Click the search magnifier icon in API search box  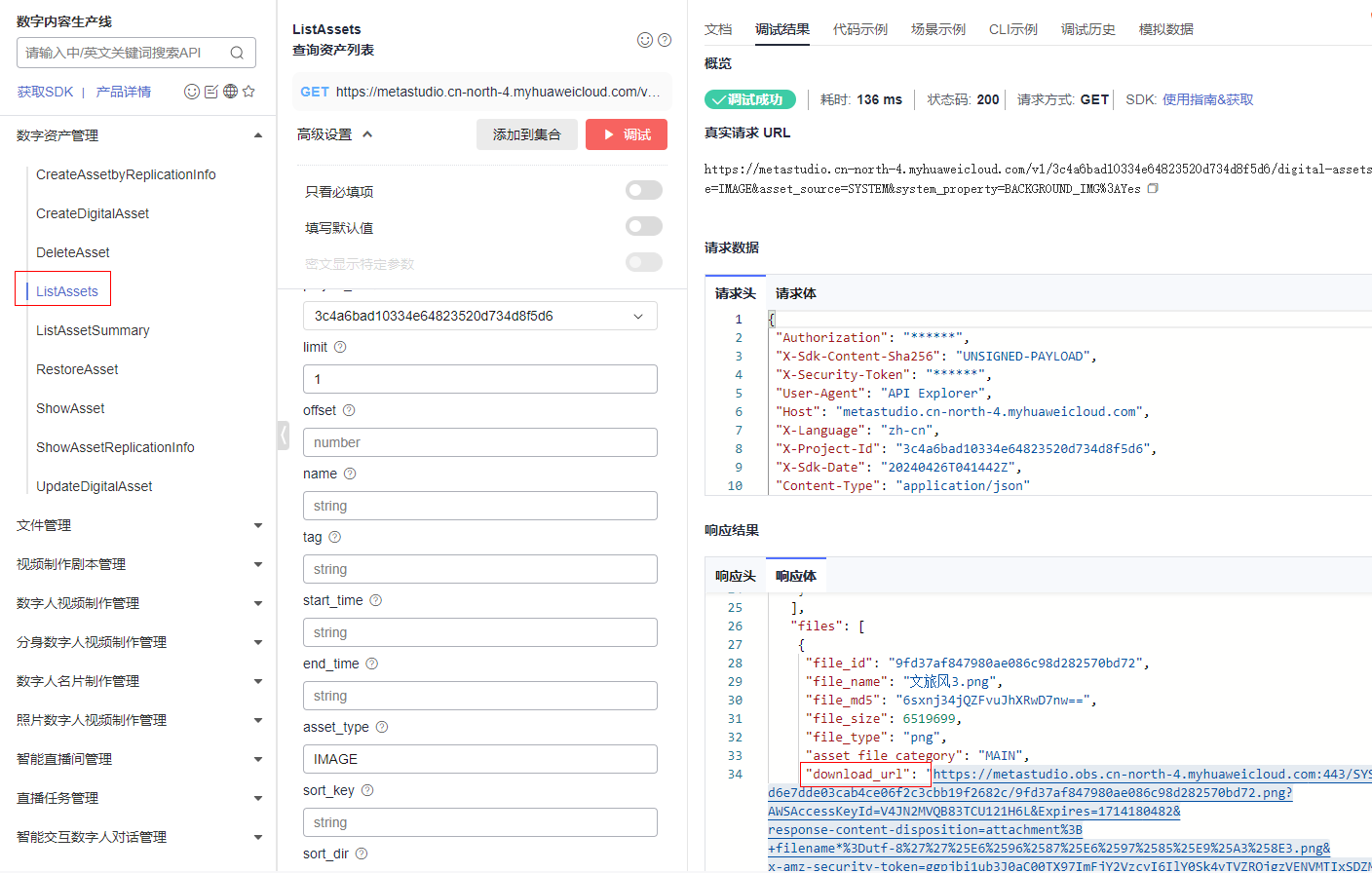pos(237,53)
